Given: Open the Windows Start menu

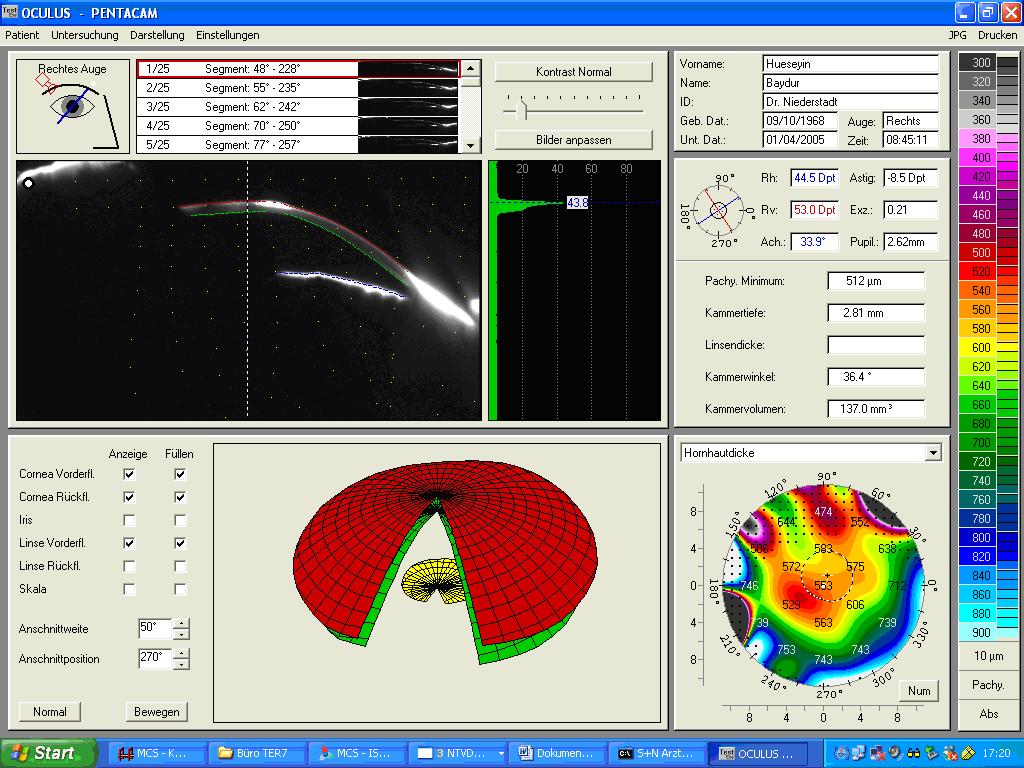Looking at the screenshot, I should pos(49,753).
